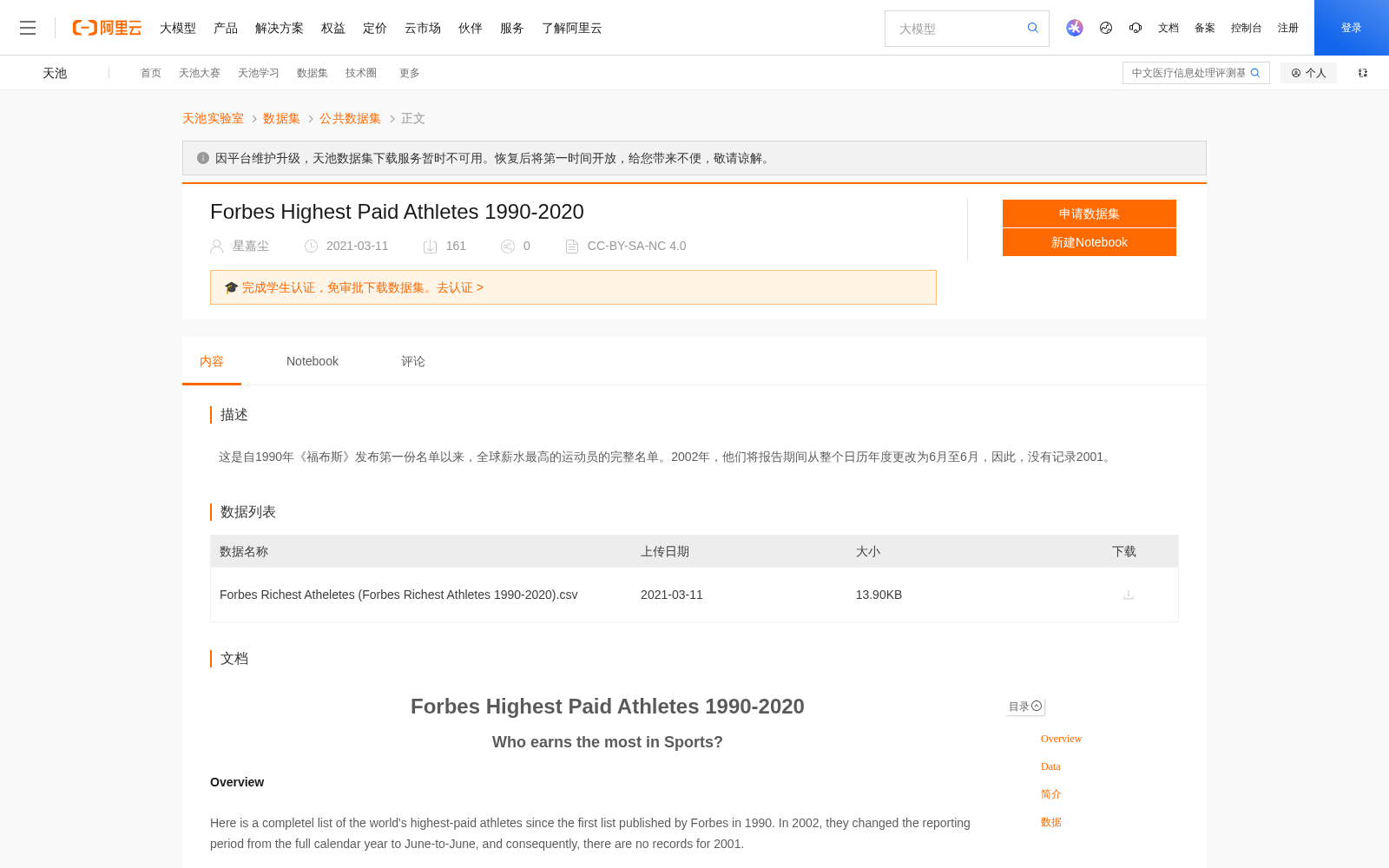Open the 定价 menu item
1389x868 pixels.
(x=375, y=28)
